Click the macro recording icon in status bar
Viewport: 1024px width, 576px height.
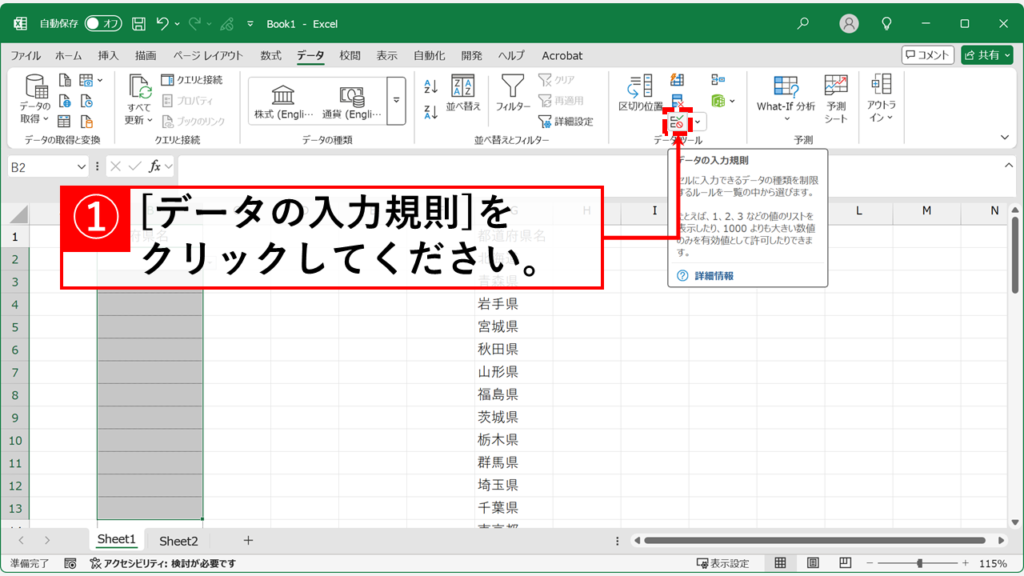71,563
